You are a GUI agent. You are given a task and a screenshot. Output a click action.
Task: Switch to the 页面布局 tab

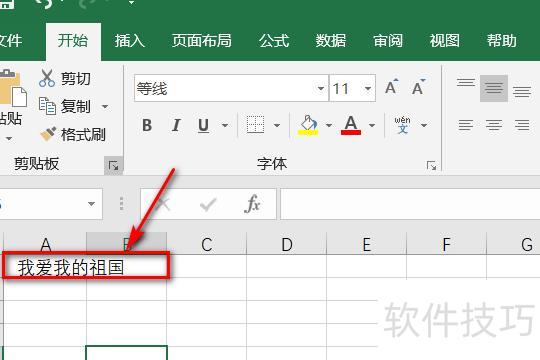coord(202,41)
